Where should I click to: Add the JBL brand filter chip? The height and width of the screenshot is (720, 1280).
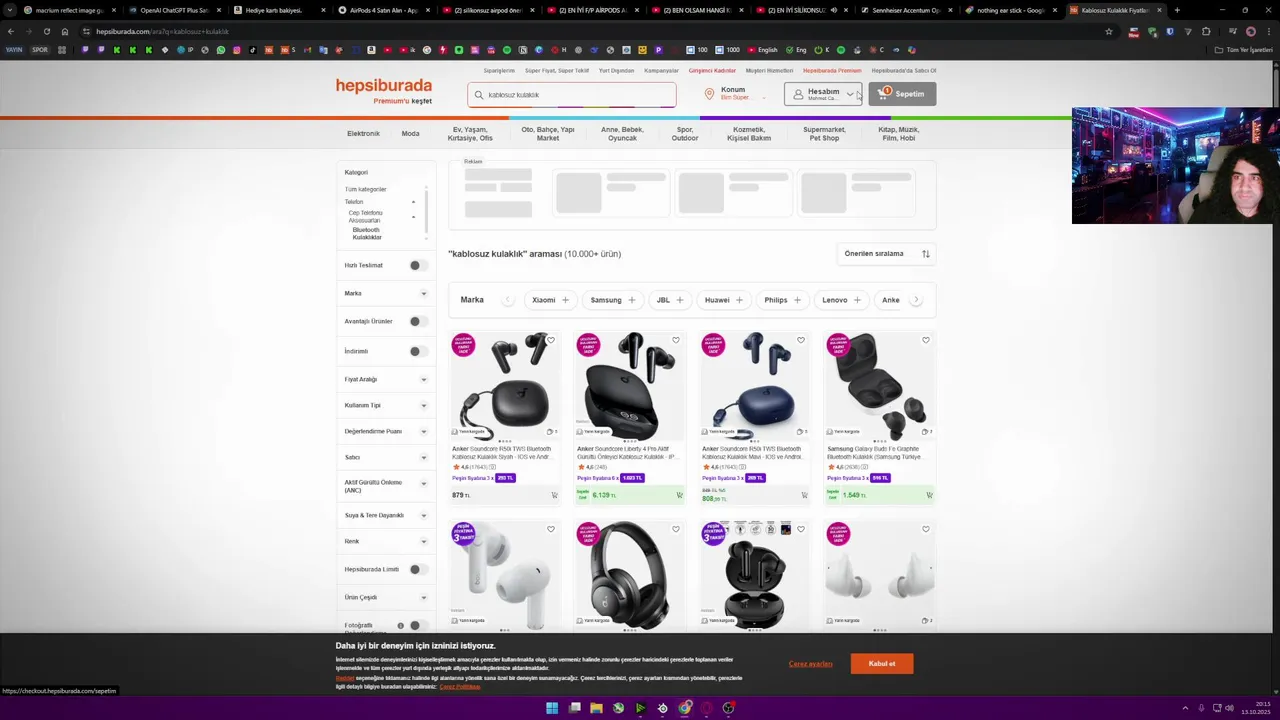(x=670, y=300)
